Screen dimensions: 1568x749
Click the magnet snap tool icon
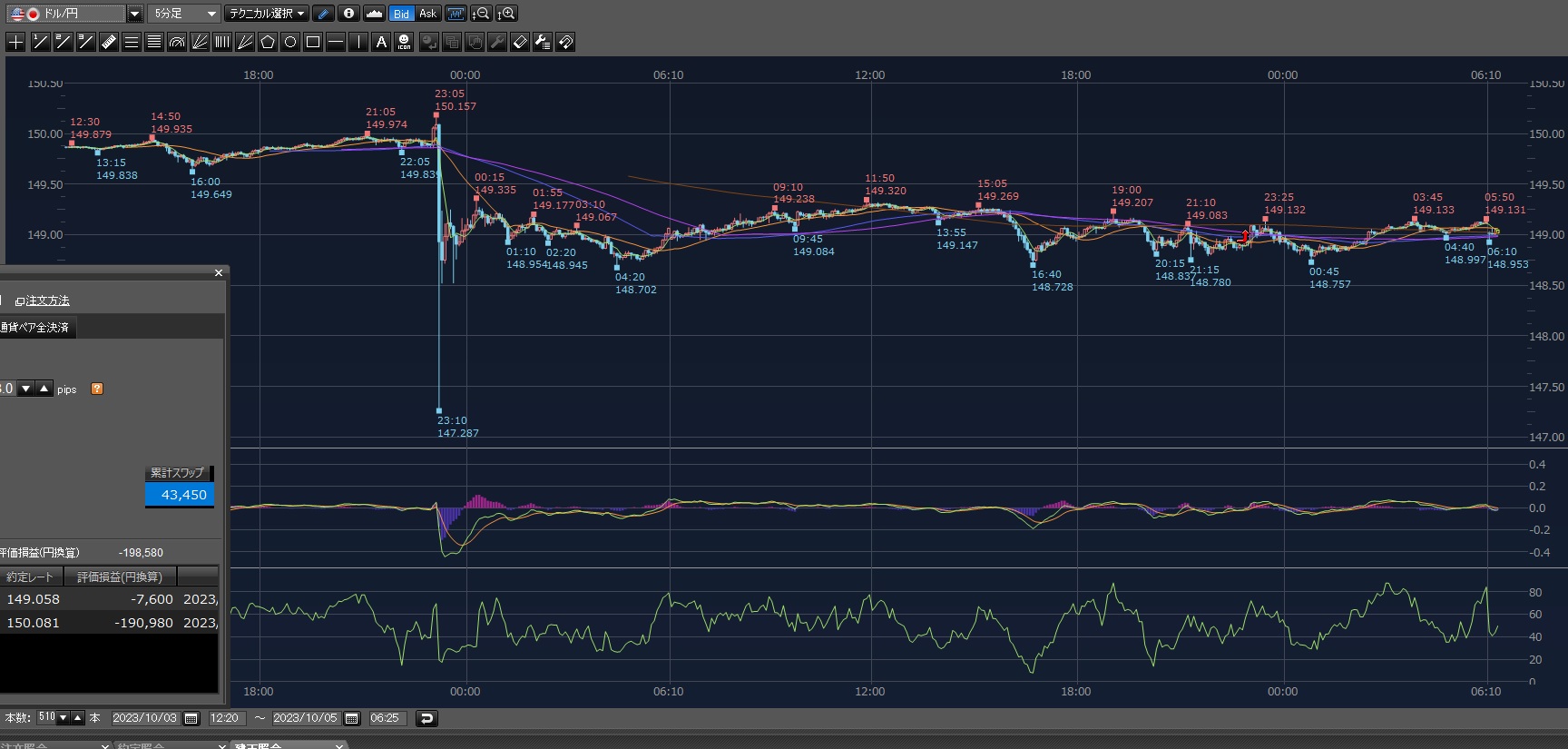(x=565, y=42)
